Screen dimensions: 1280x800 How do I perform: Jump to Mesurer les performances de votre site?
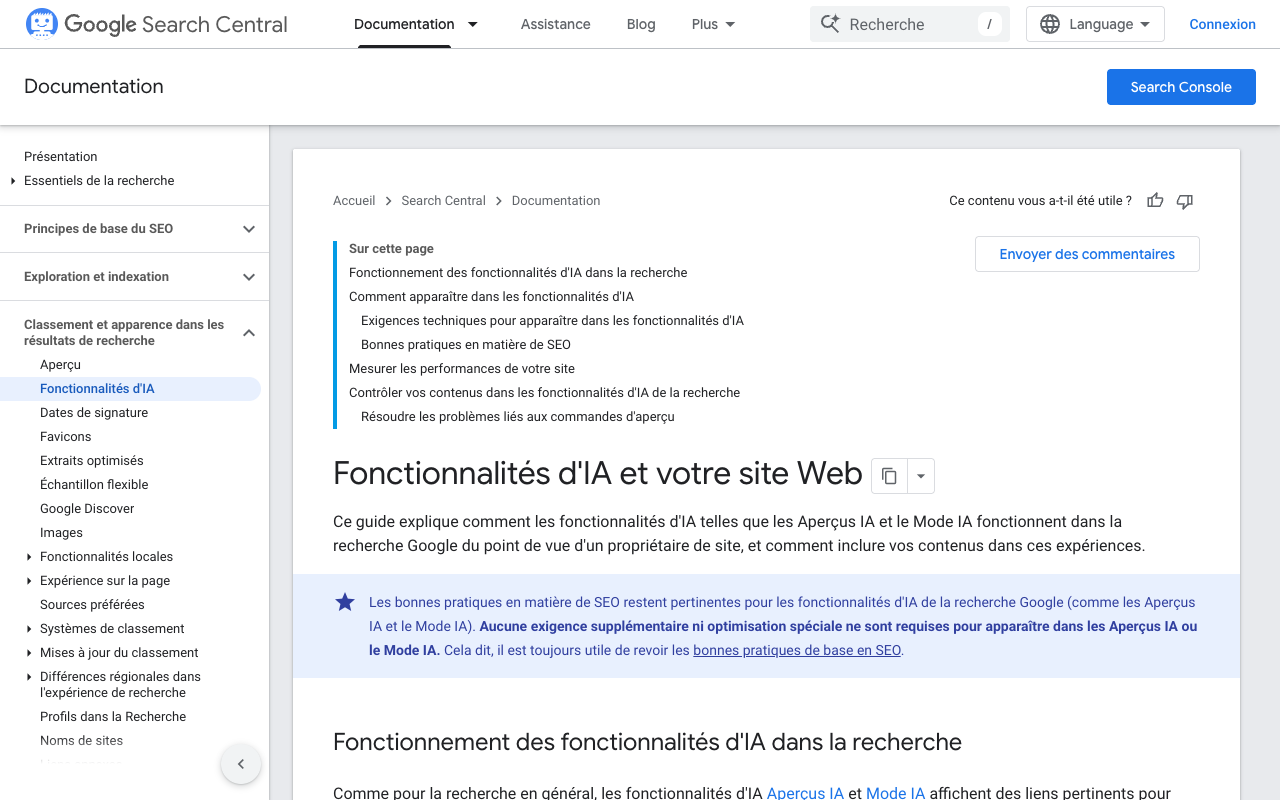(462, 369)
